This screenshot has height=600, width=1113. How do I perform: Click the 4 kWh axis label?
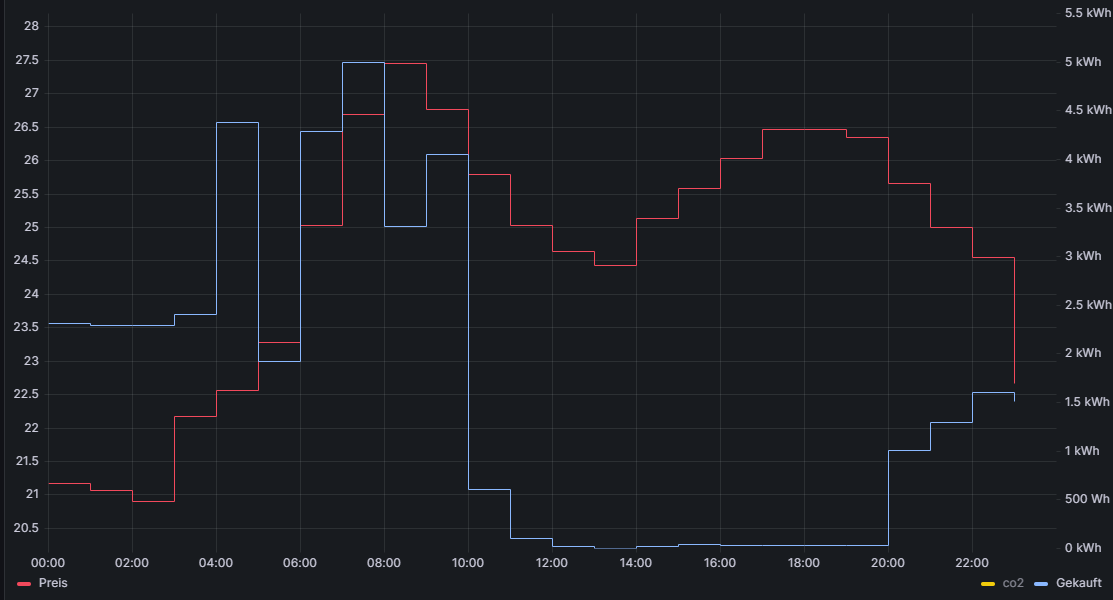[1083, 159]
